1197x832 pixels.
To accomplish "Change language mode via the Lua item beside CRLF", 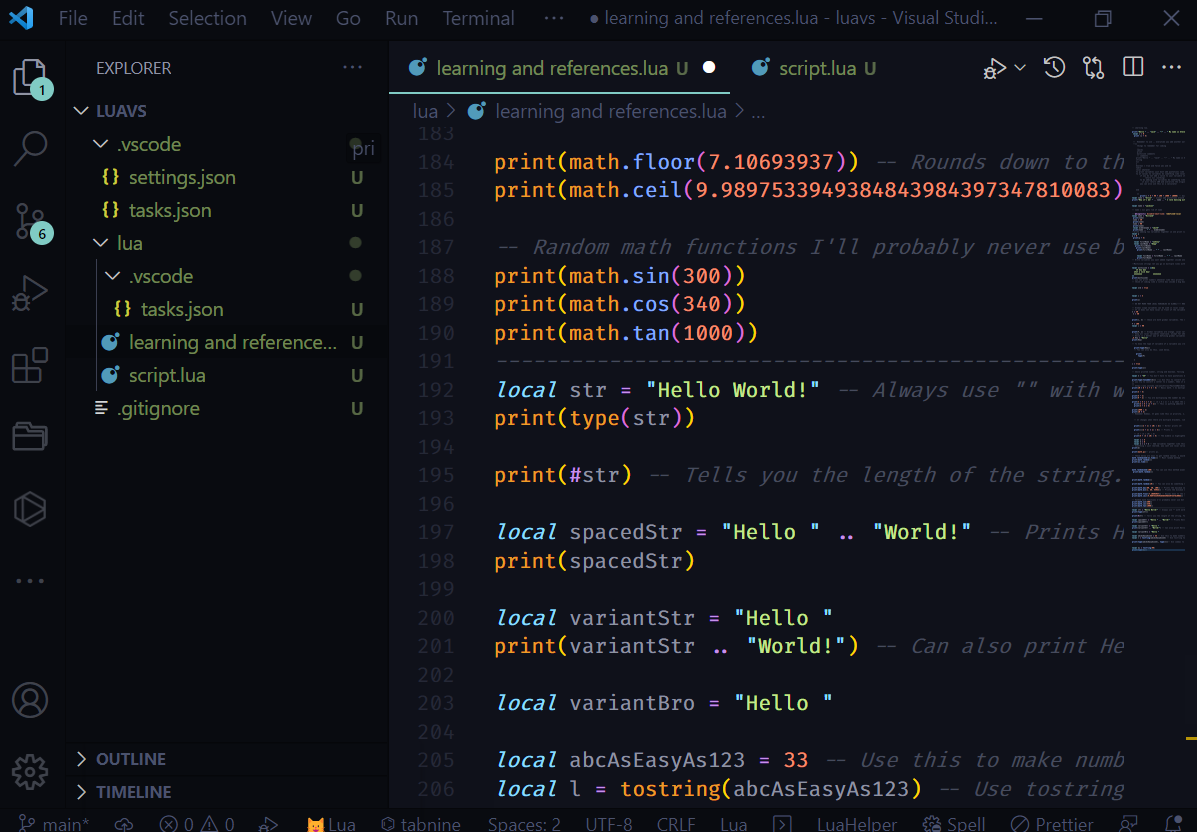I will [x=734, y=824].
